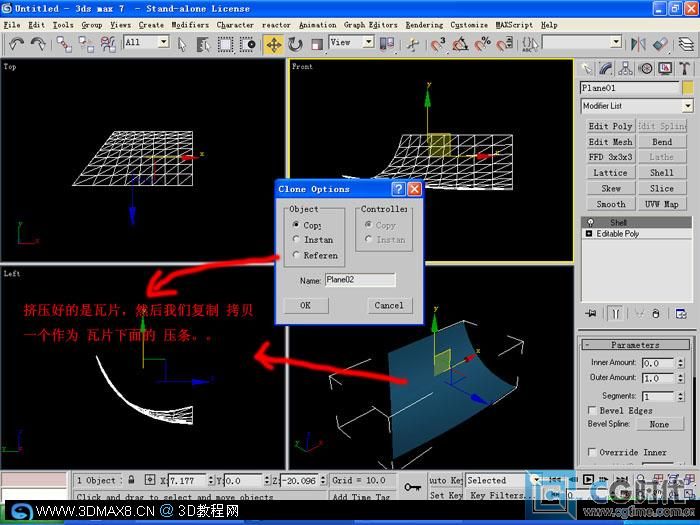Activate the Unlink Selection tool

[x=86, y=44]
